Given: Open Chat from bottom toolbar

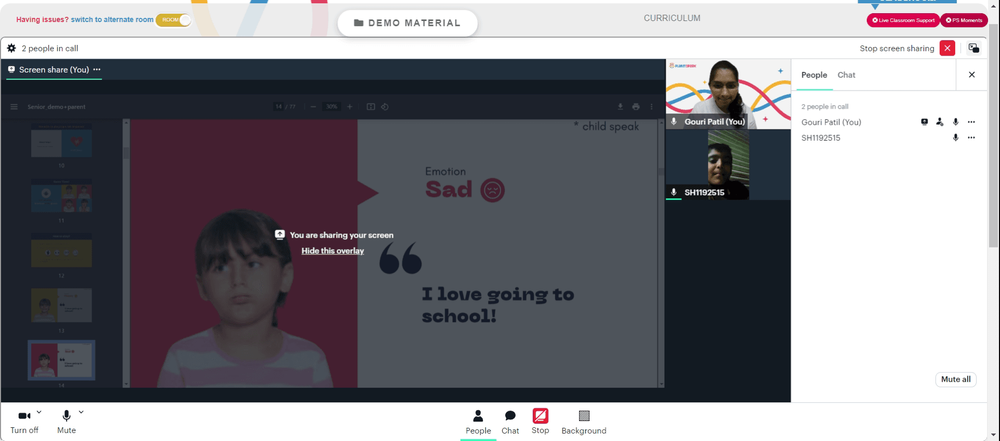Looking at the screenshot, I should [510, 422].
